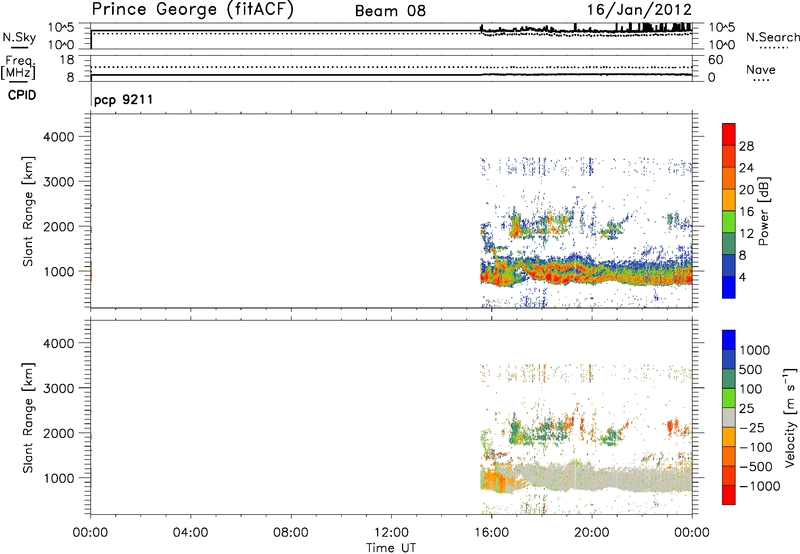Click the 'Power [dB]' color bar label
This screenshot has height=554, width=800.
click(x=763, y=211)
